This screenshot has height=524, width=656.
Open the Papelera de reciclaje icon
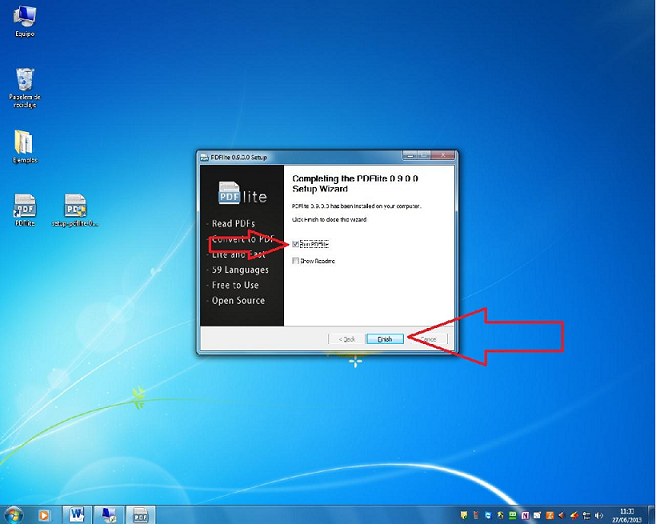[x=25, y=88]
